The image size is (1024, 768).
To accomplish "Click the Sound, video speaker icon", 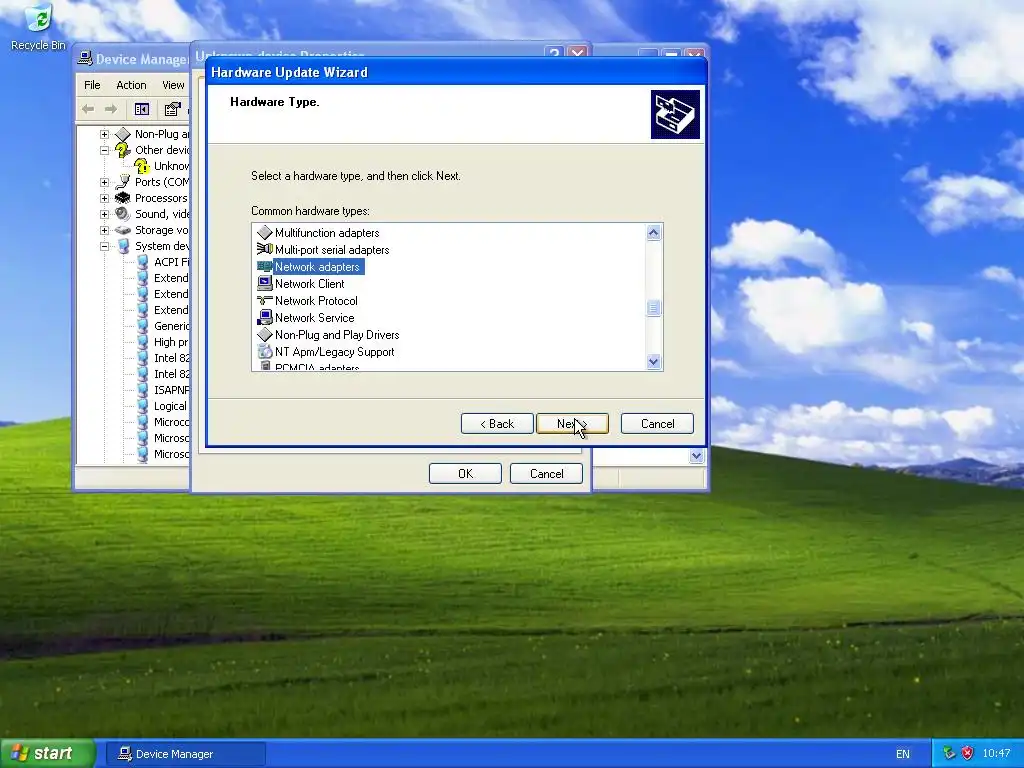I will pyautogui.click(x=122, y=214).
